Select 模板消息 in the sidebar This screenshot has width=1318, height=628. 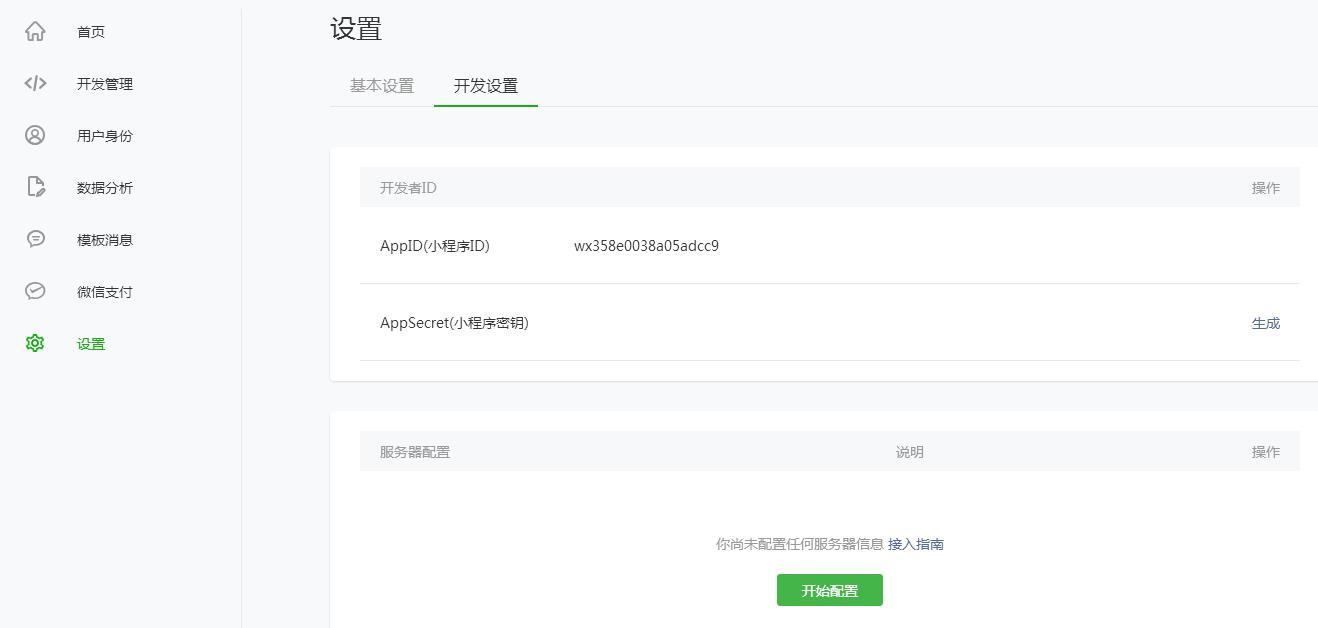[x=105, y=240]
